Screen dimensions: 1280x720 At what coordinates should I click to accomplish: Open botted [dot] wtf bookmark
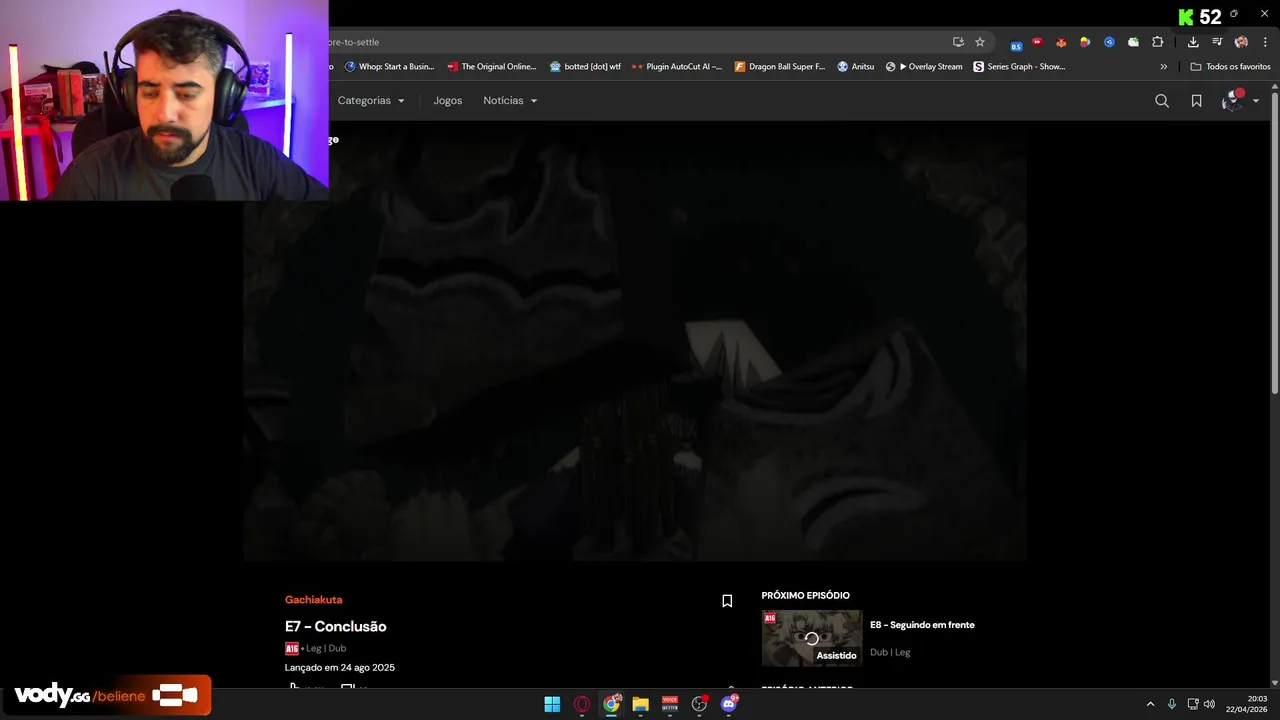(585, 67)
